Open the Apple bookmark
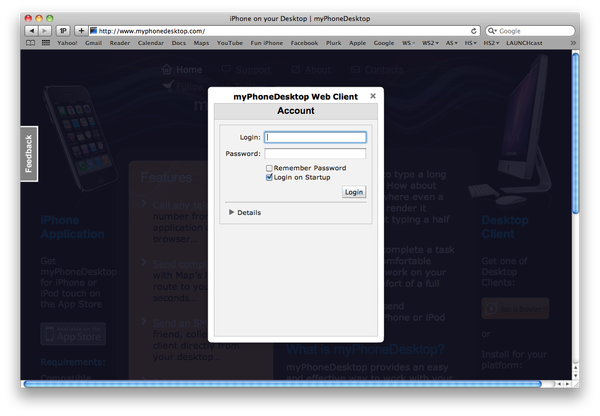This screenshot has height=416, width=600. [x=357, y=43]
